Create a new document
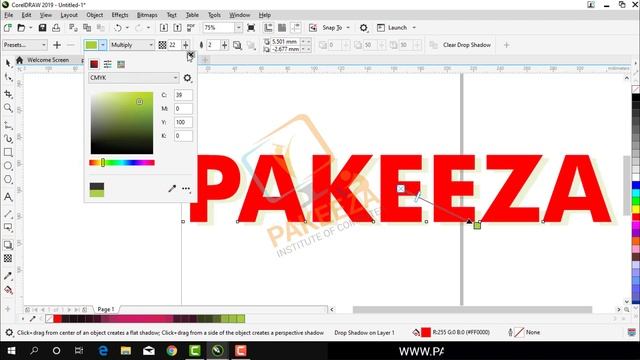Viewport: 640px width, 360px height. [8, 28]
